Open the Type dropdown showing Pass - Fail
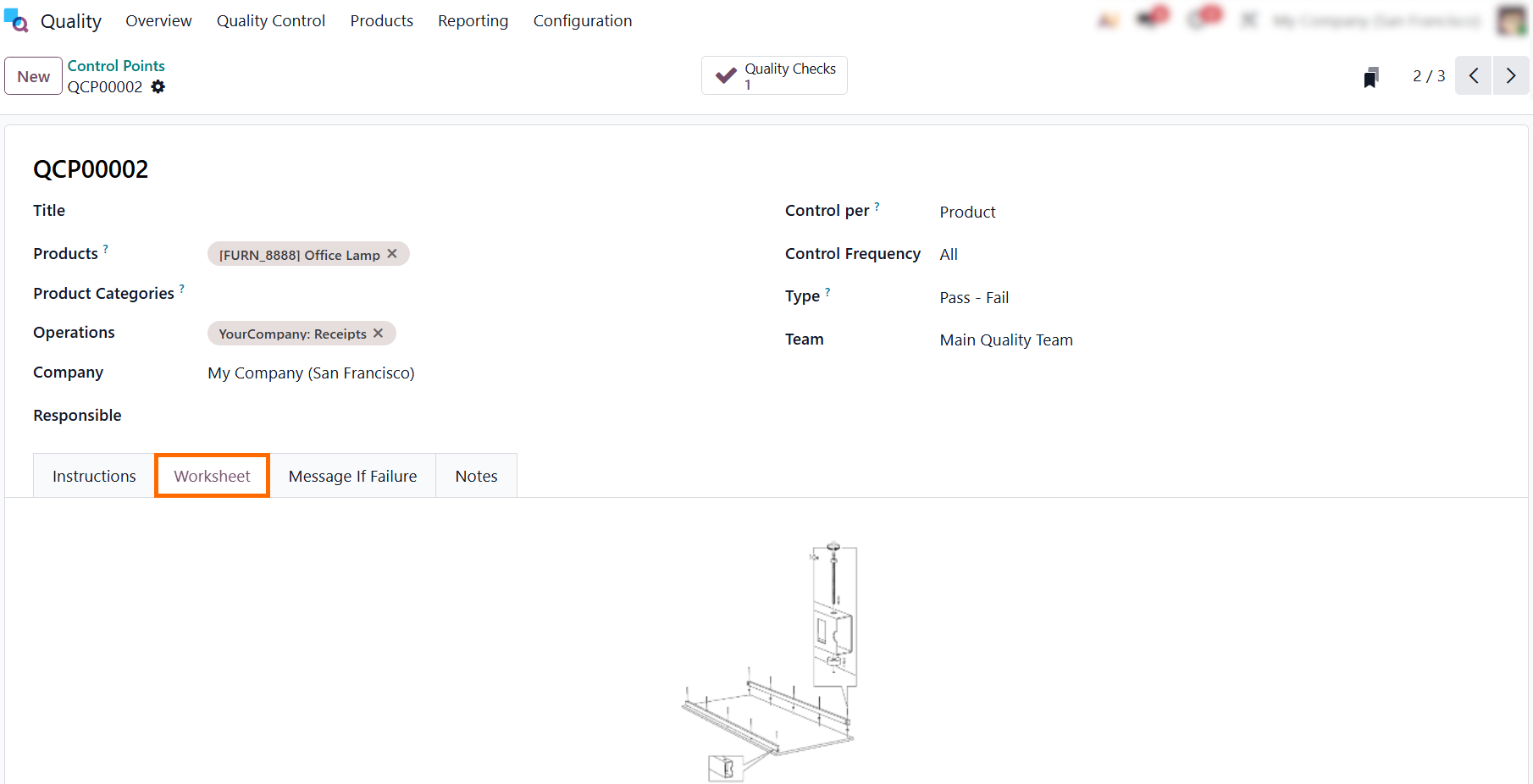Screen dimensions: 1533x784 (1220, 297)
